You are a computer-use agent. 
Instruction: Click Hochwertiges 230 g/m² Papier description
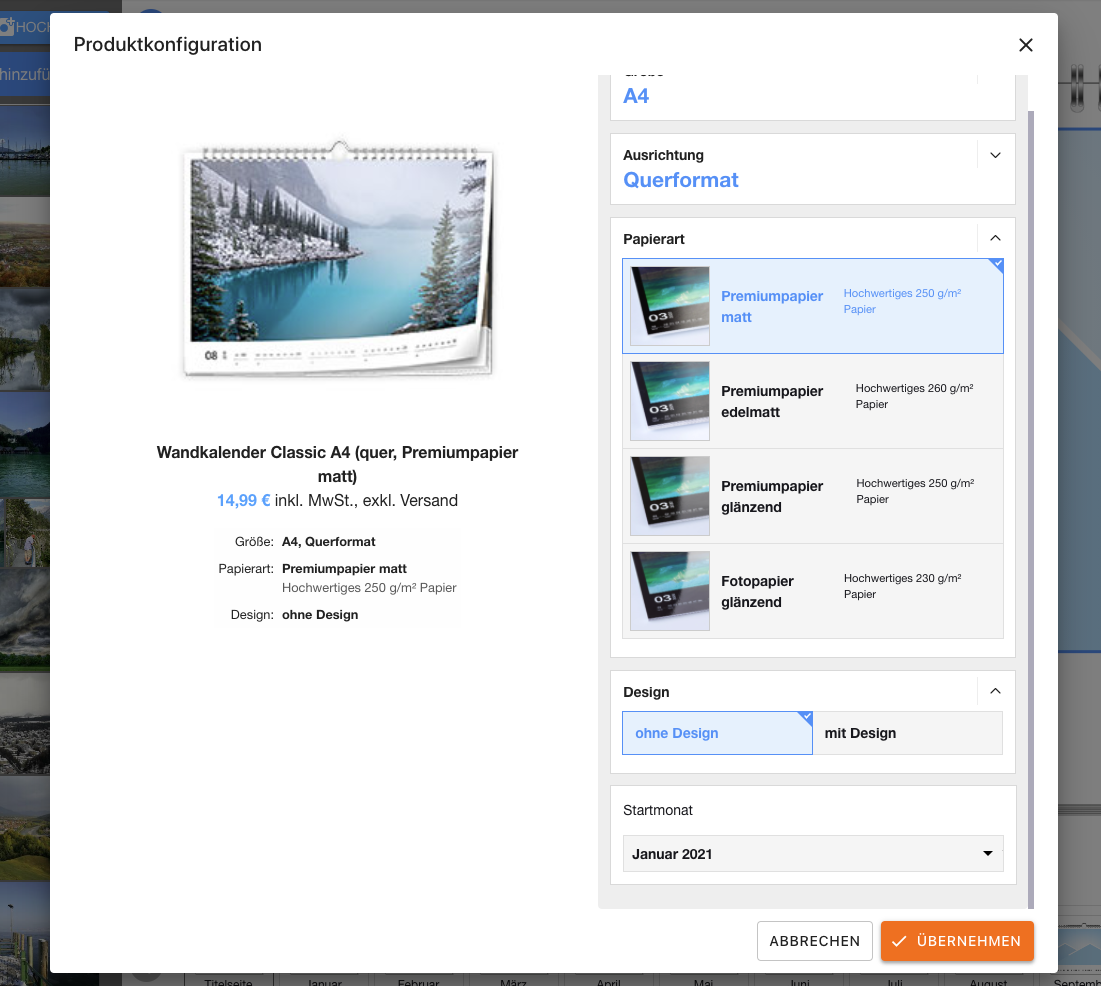coord(902,586)
